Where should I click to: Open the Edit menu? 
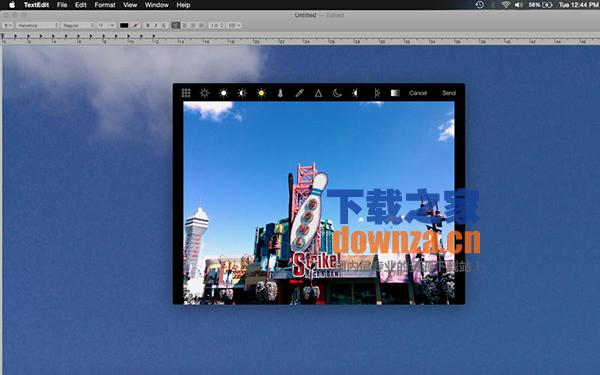click(x=81, y=5)
